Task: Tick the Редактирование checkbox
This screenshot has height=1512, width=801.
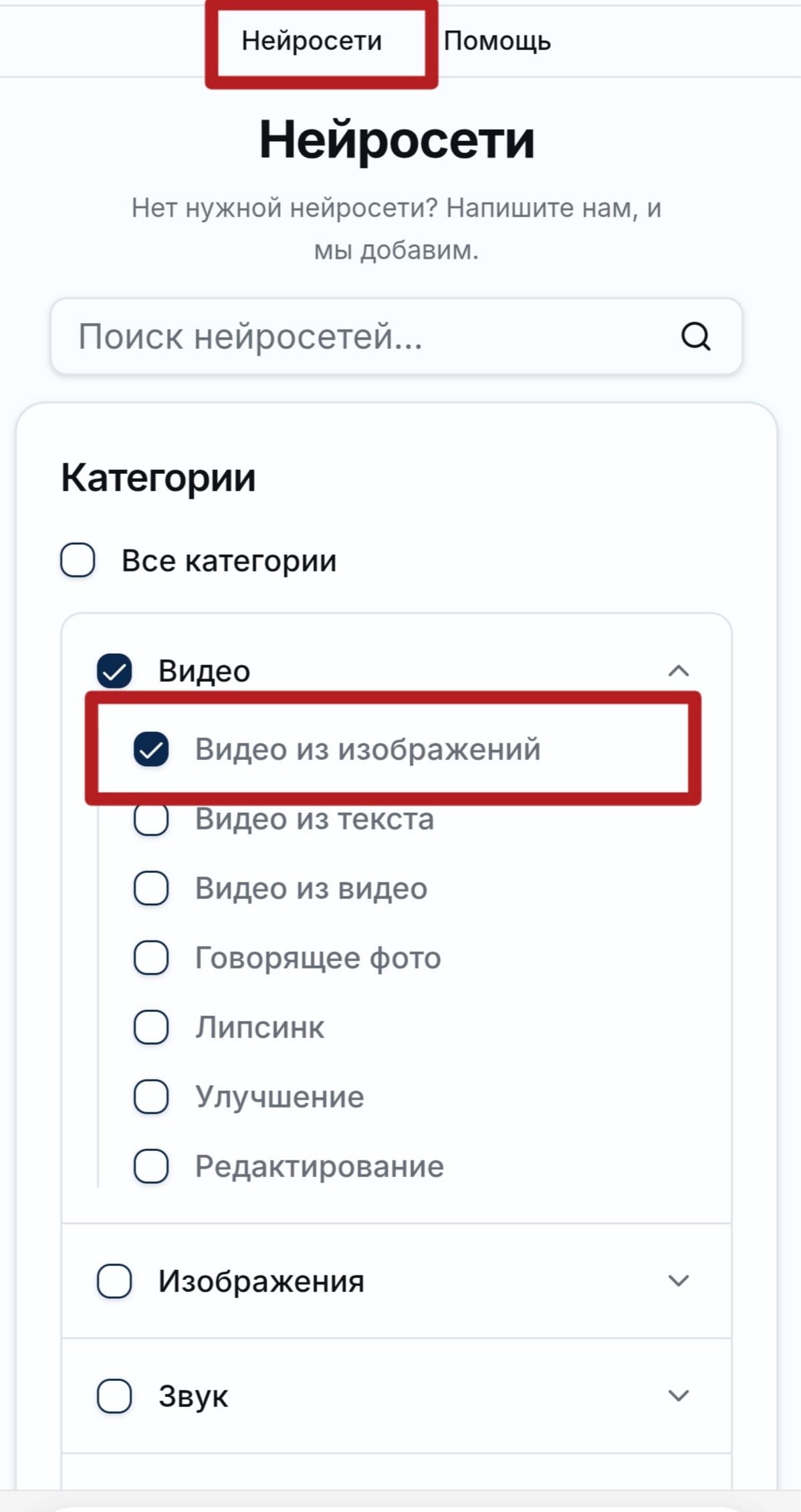Action: [151, 1166]
